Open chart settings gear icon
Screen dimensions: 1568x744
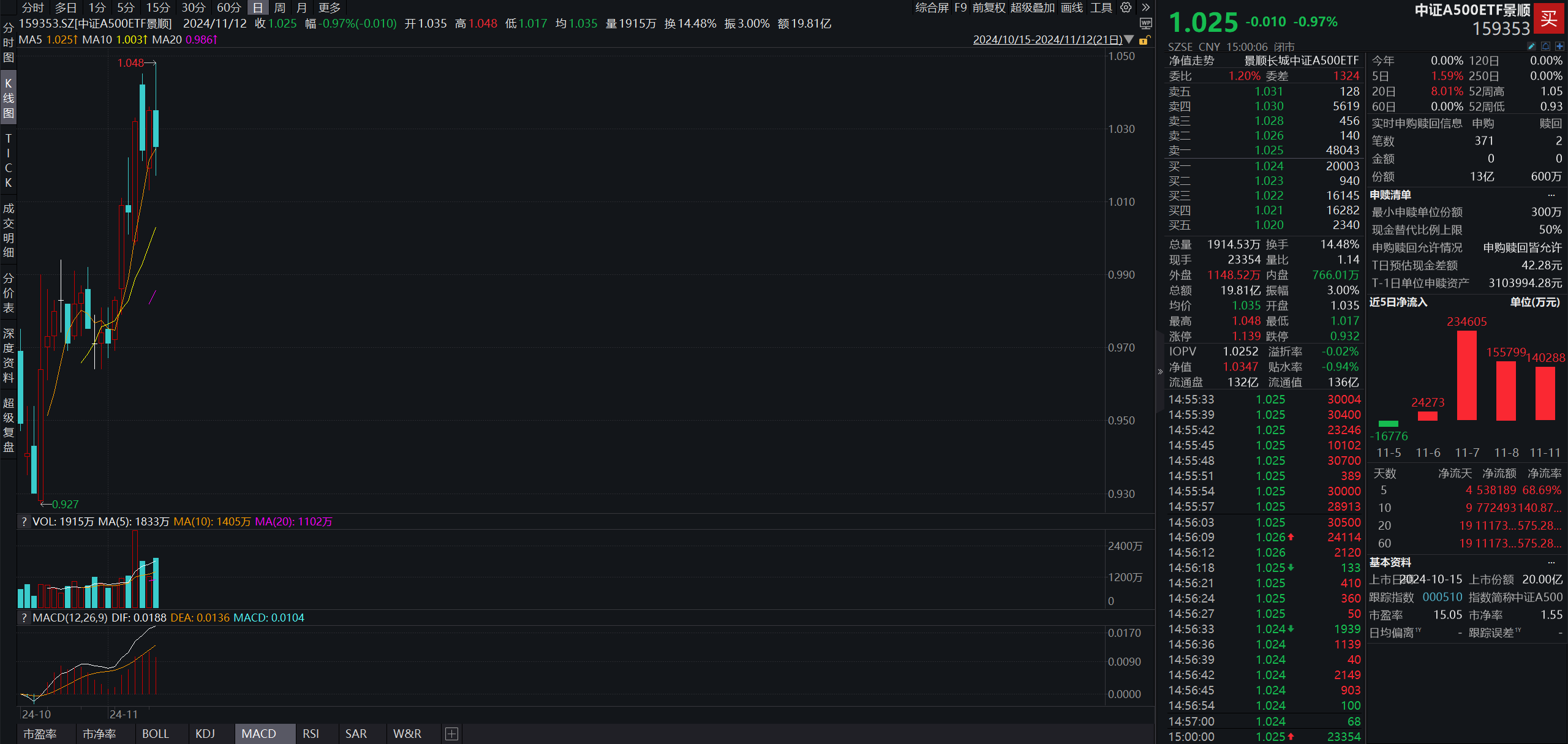(1126, 7)
